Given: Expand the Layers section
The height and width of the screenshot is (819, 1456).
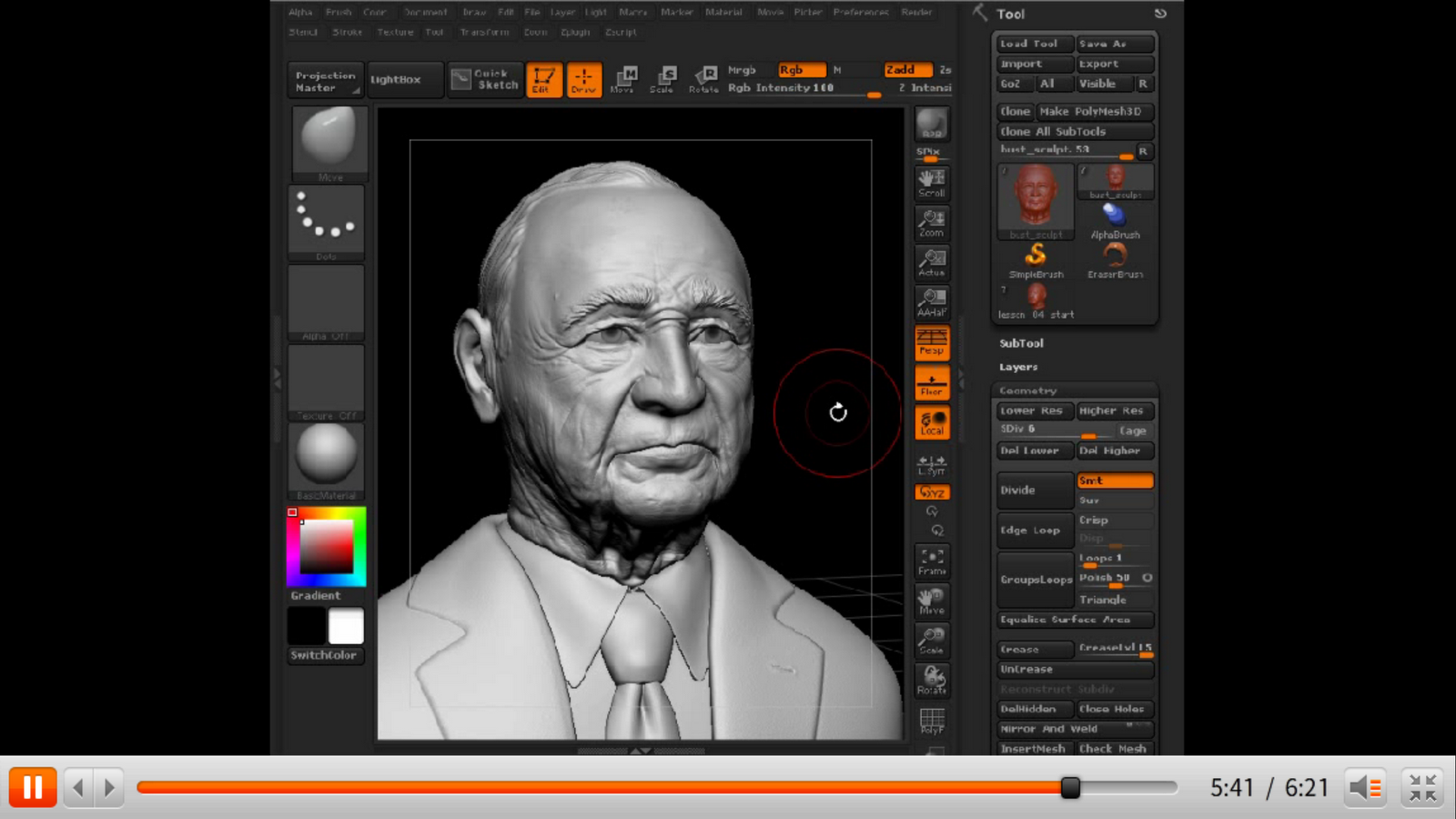Looking at the screenshot, I should (1017, 367).
